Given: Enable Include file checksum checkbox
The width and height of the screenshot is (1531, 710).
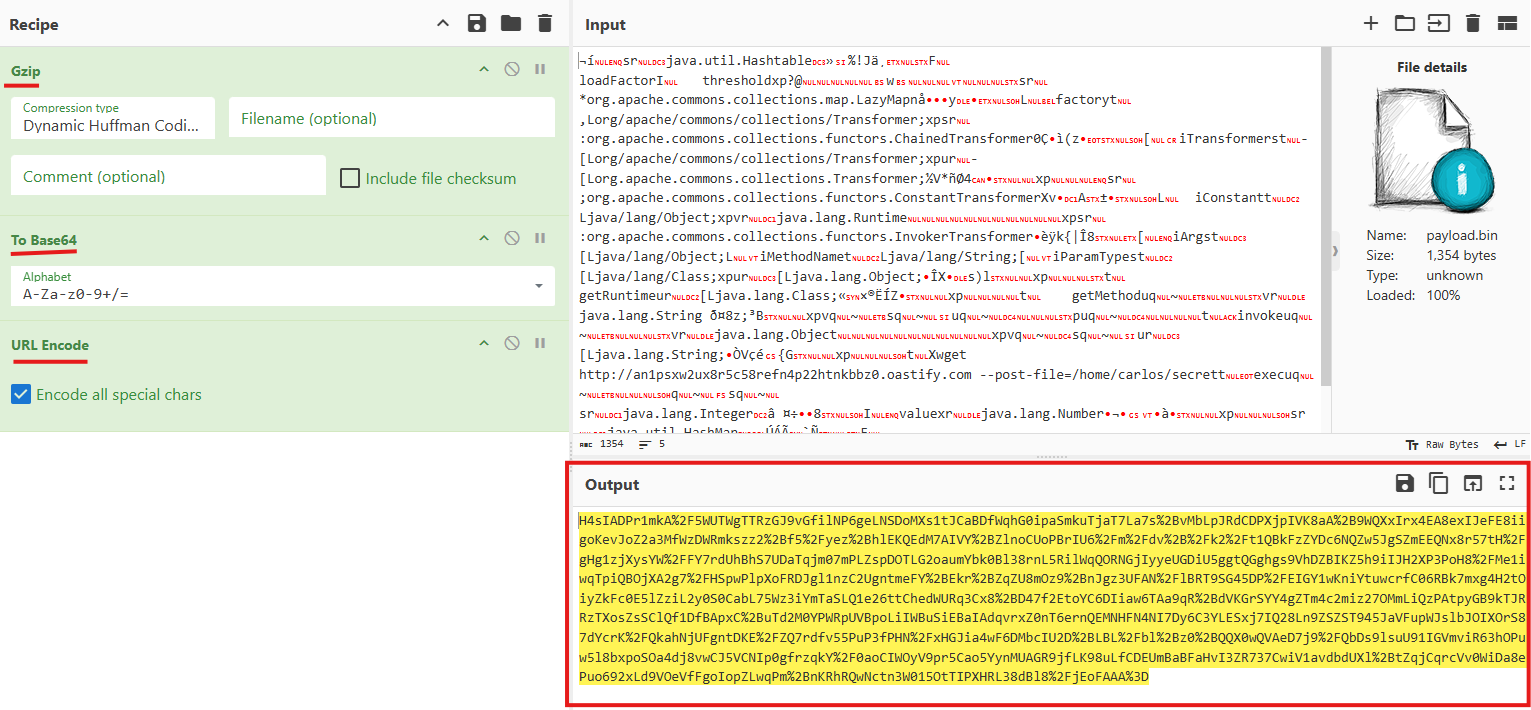Looking at the screenshot, I should point(350,178).
